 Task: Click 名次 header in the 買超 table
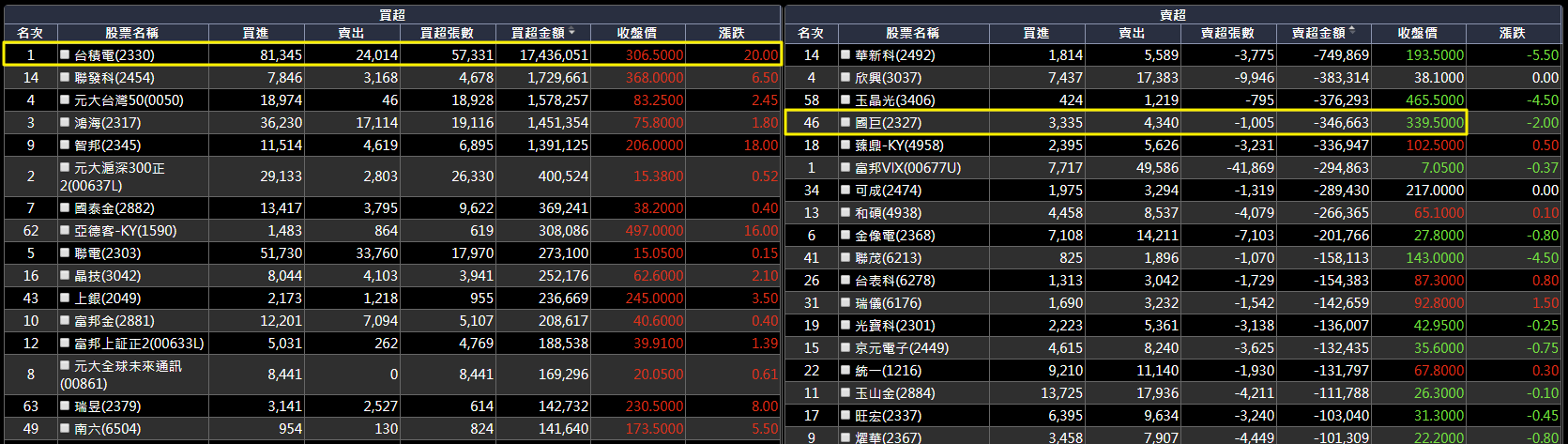tap(30, 33)
